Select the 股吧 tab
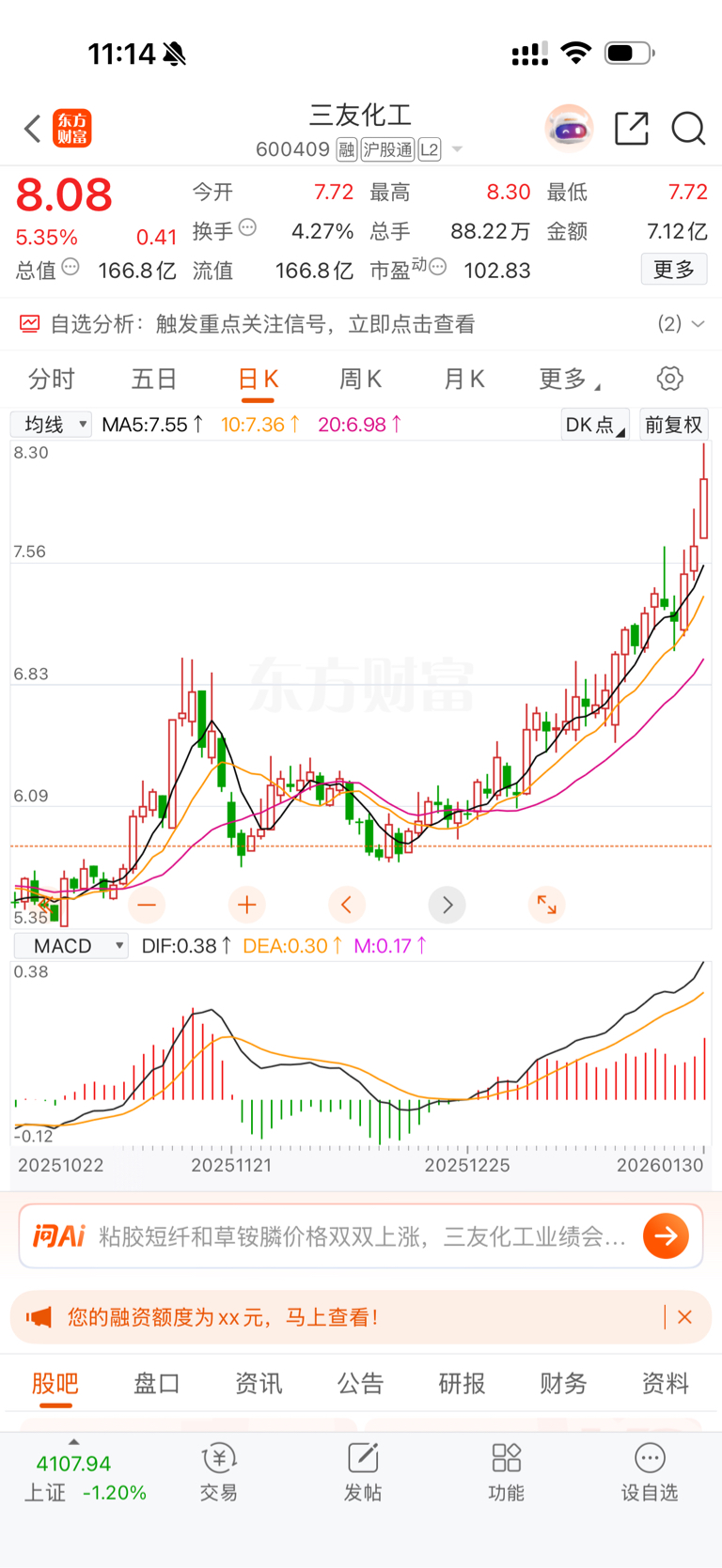Viewport: 722px width, 1568px height. 55,1384
